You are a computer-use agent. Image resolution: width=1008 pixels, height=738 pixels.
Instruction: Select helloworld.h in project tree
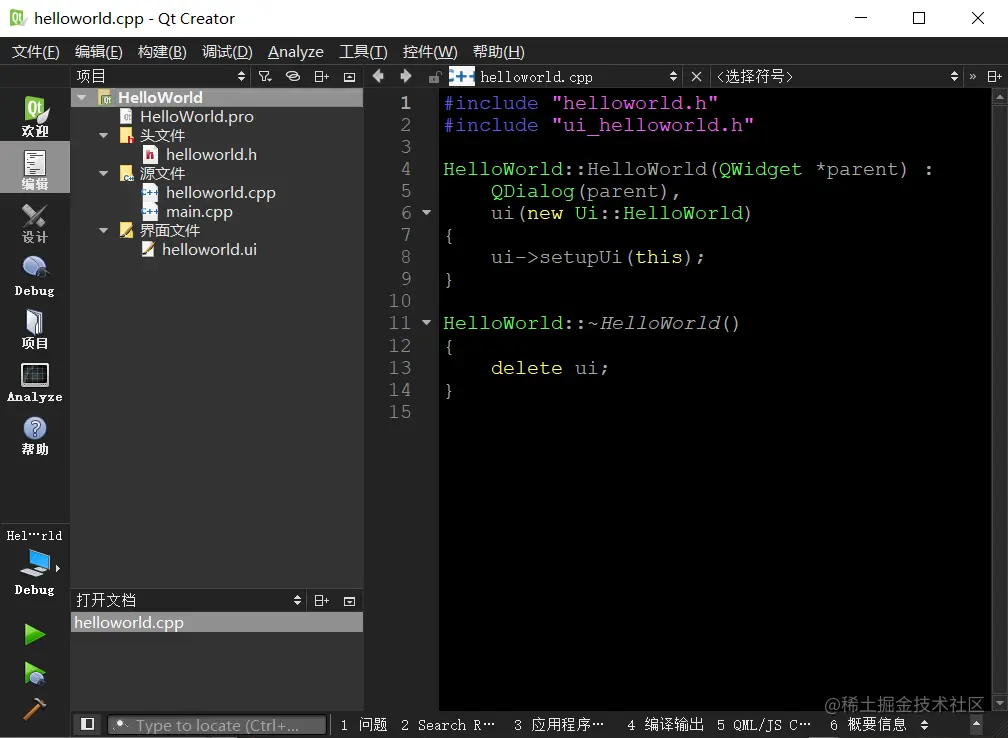211,154
